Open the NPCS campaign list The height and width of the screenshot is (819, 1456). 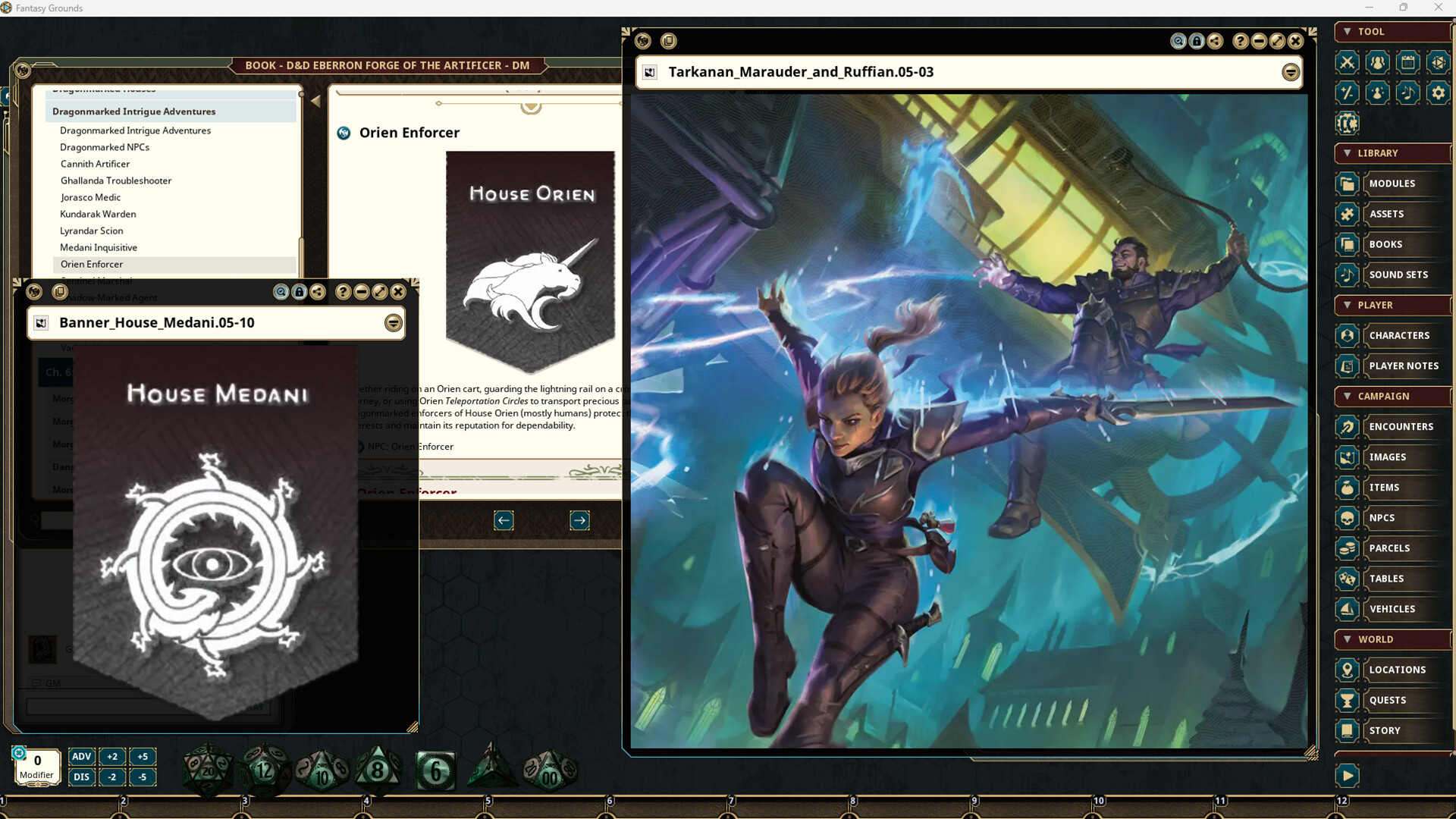(1382, 518)
